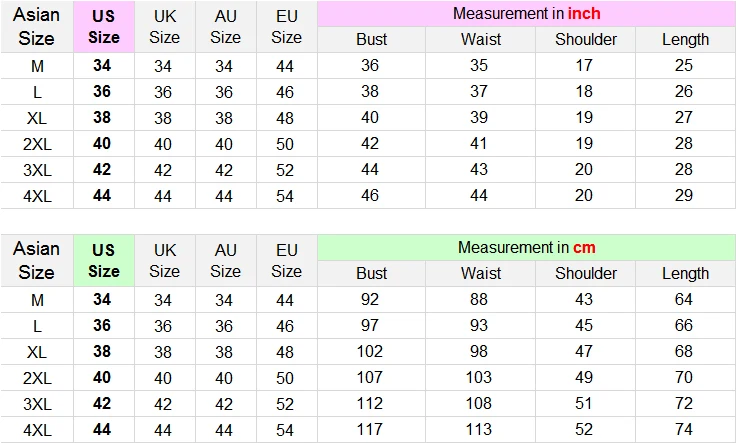Select shoulder value 52 in cm table

pos(583,429)
